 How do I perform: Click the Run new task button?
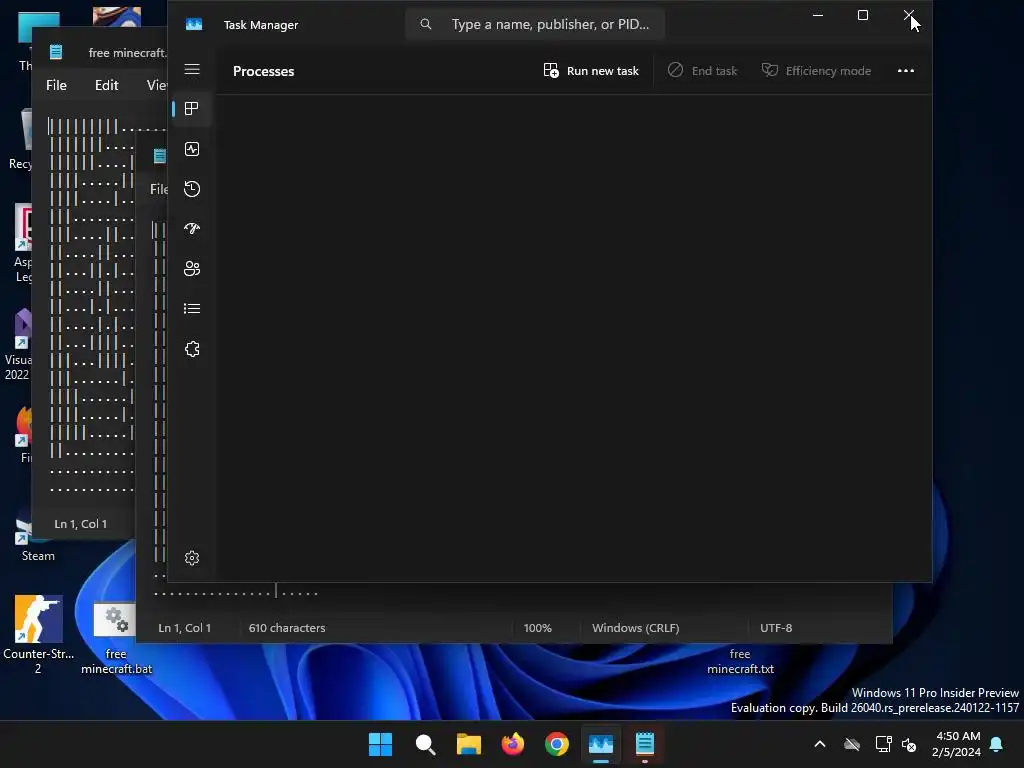click(x=591, y=71)
